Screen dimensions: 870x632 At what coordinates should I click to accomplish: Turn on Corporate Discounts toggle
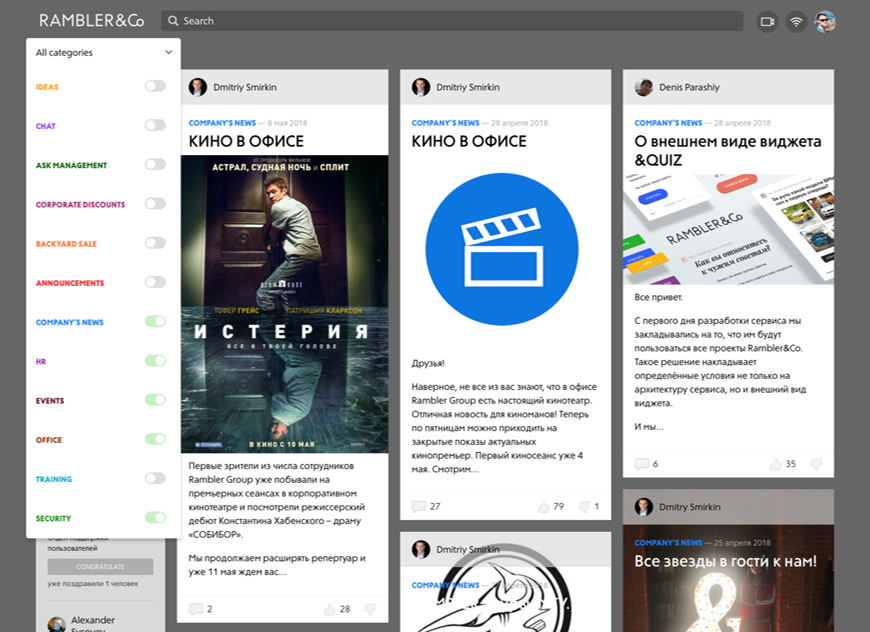click(x=155, y=204)
